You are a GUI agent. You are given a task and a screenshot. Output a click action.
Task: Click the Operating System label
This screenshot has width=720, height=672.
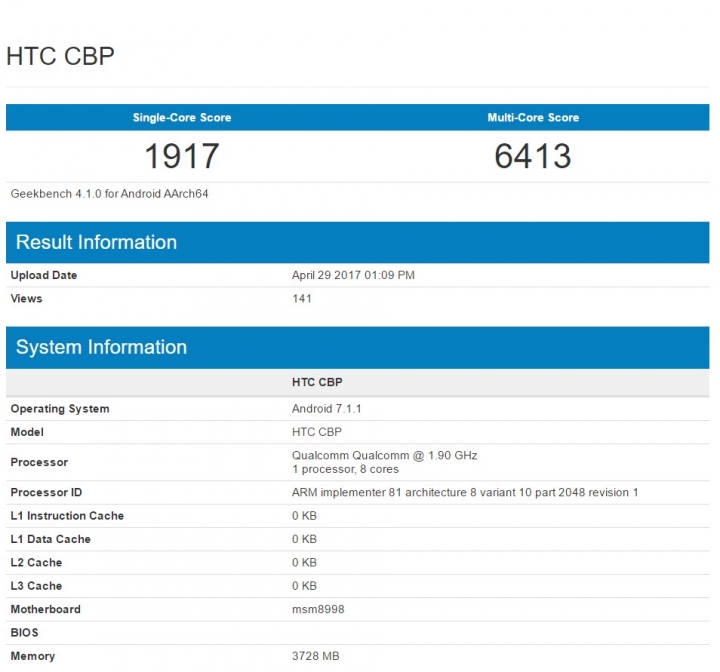[60, 409]
